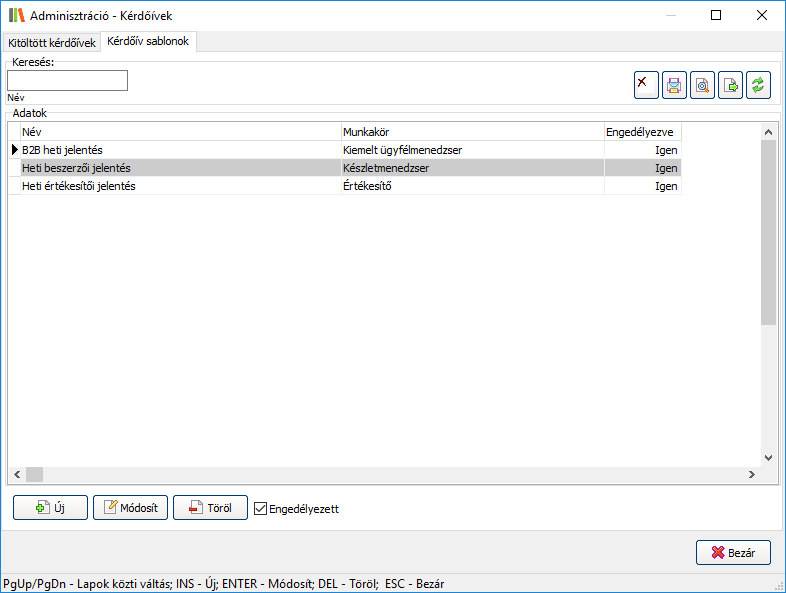Click the vertical scrollbar down arrow
Viewport: 786px width, 593px height.
tap(768, 457)
